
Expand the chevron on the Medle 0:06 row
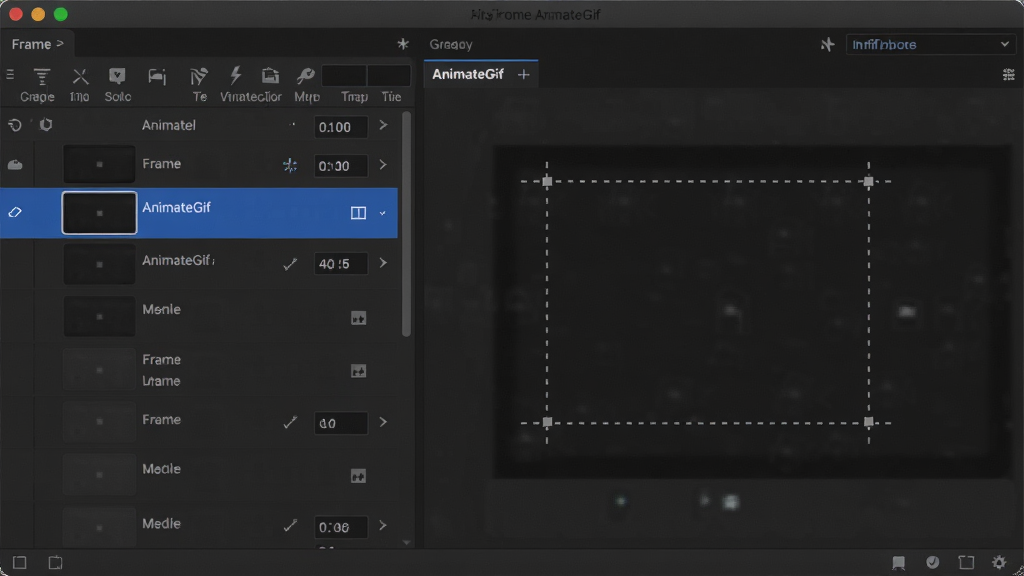383,526
